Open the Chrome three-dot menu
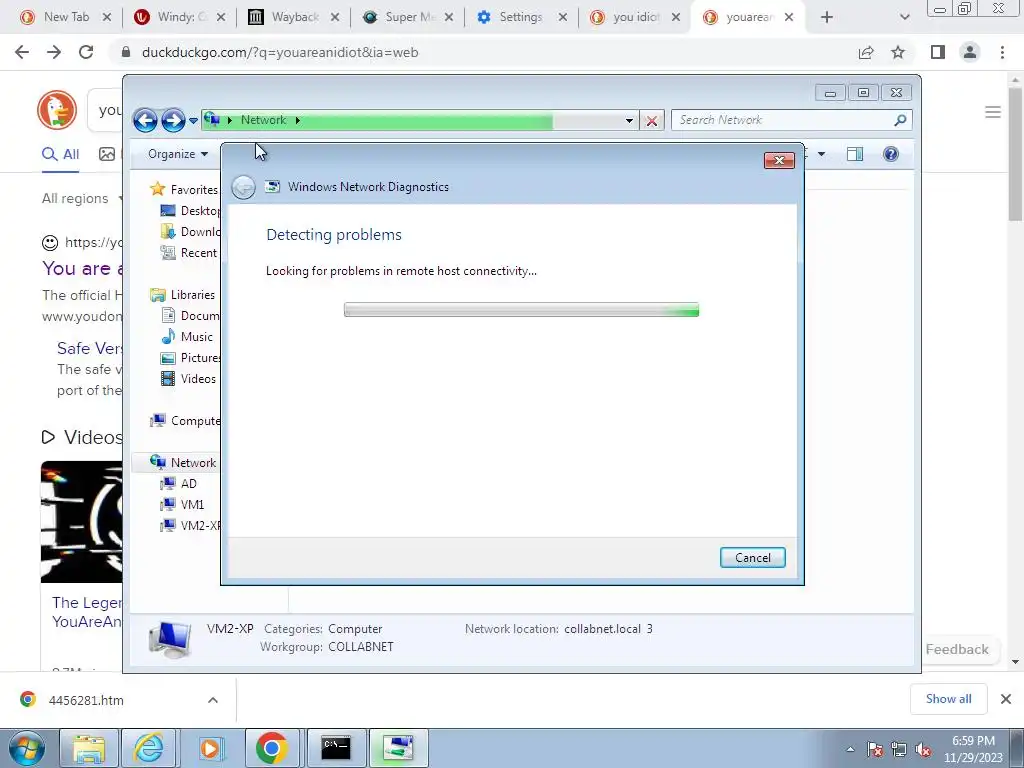The height and width of the screenshot is (768, 1024). pyautogui.click(x=1002, y=52)
